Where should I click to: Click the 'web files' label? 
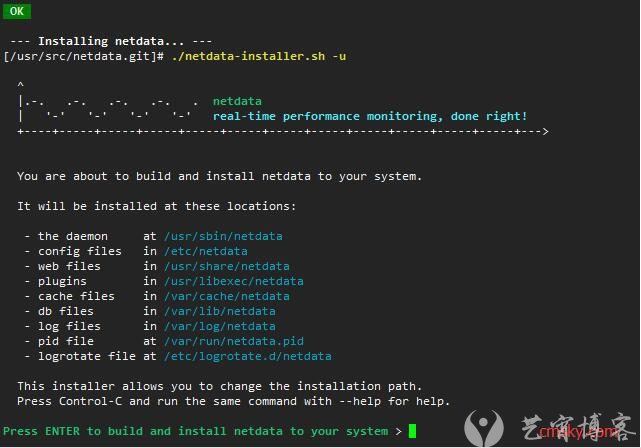[x=69, y=266]
